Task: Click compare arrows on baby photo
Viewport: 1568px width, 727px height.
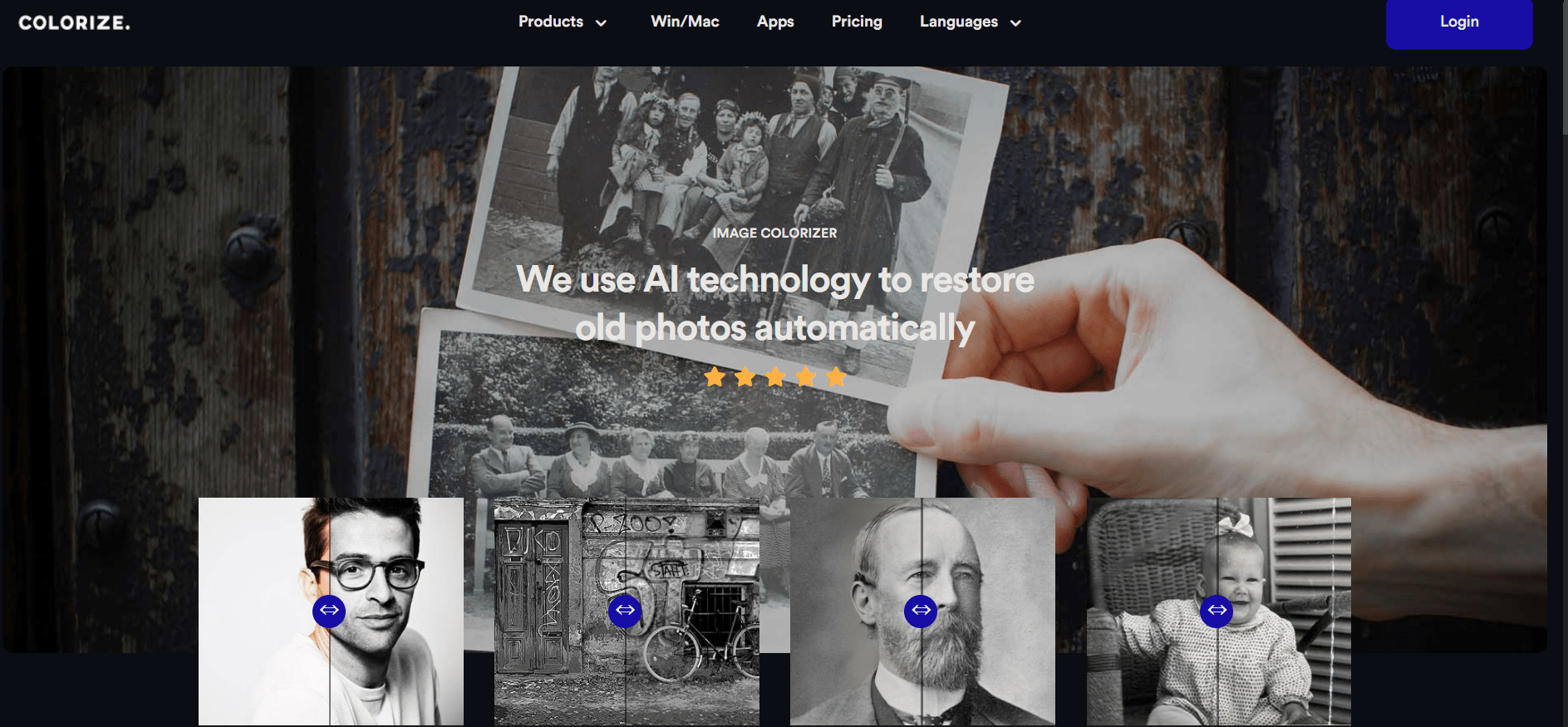Action: click(x=1217, y=611)
